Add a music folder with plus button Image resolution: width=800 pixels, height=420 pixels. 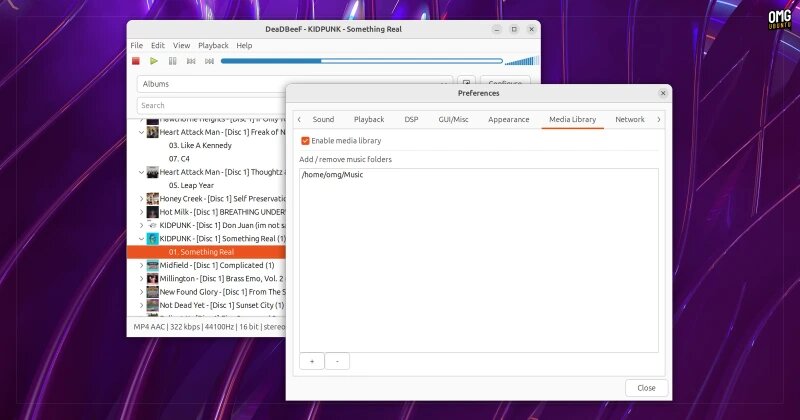click(312, 361)
